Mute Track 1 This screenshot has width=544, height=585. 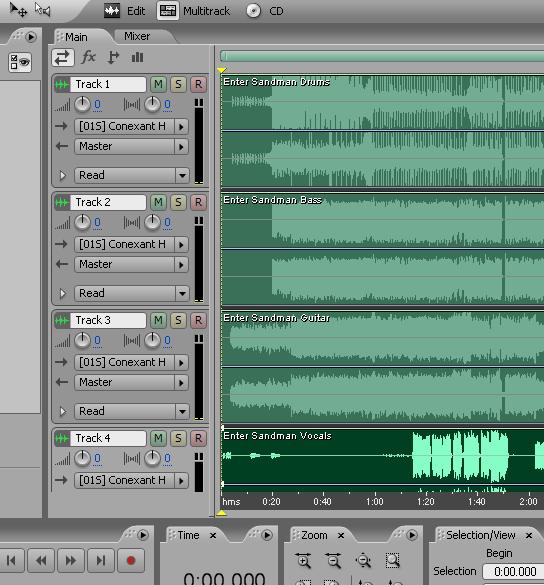click(158, 84)
